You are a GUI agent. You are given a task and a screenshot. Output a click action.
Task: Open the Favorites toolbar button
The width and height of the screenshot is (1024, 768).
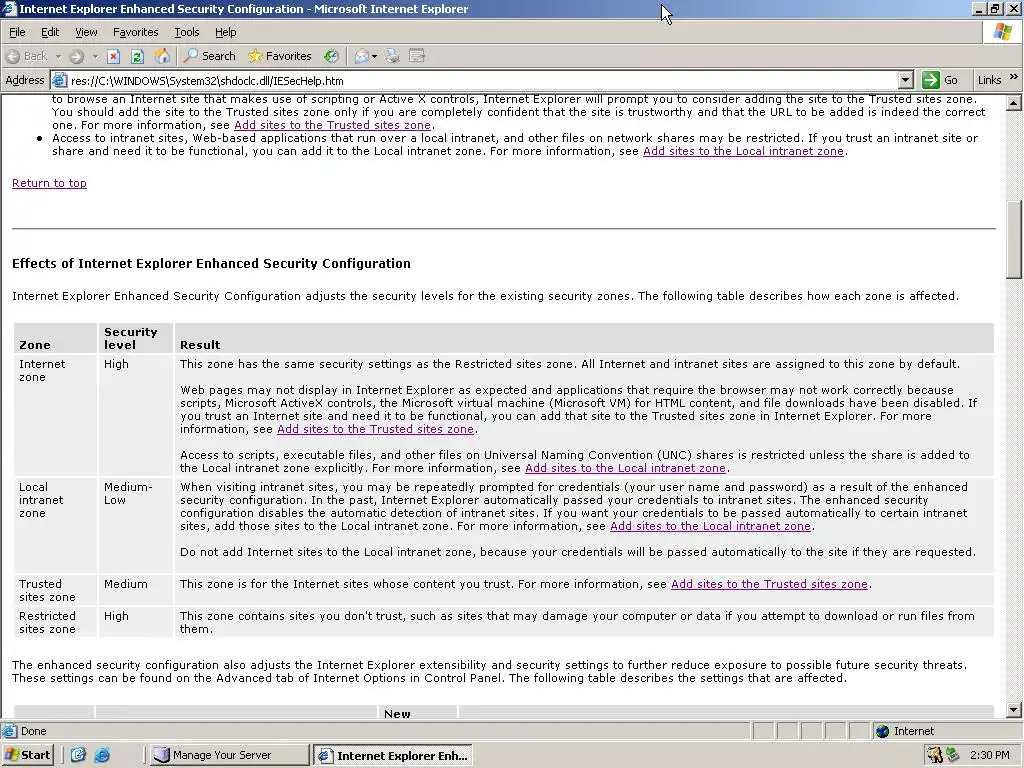280,56
